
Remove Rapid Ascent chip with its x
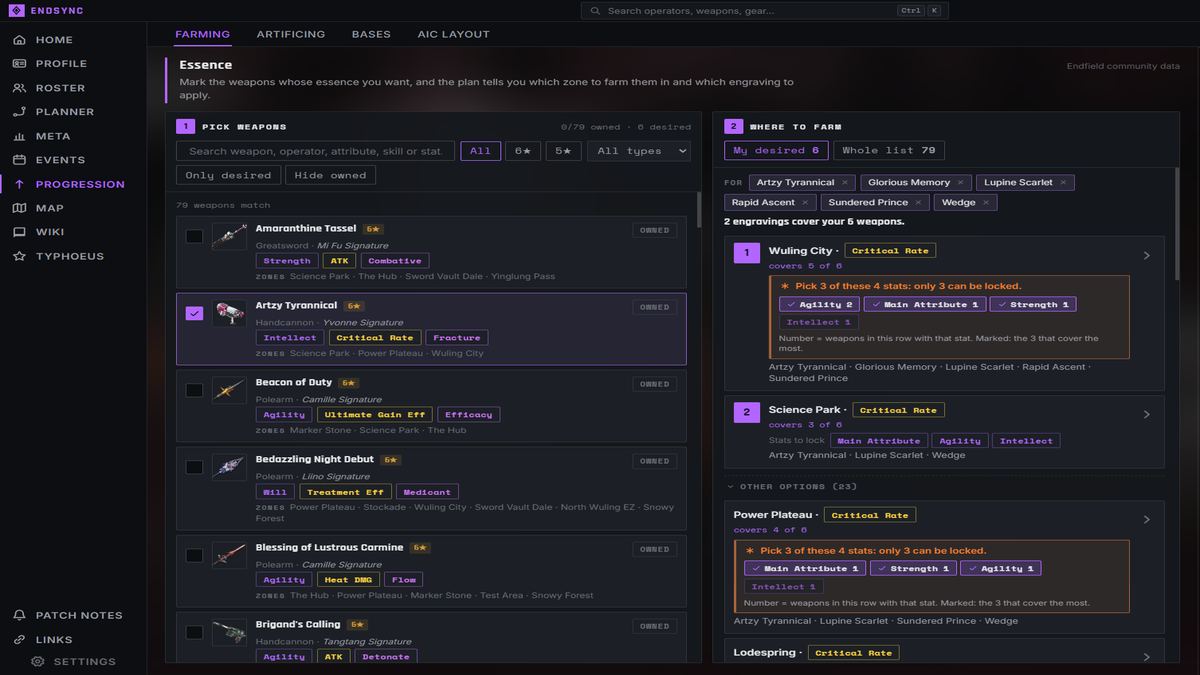[805, 203]
